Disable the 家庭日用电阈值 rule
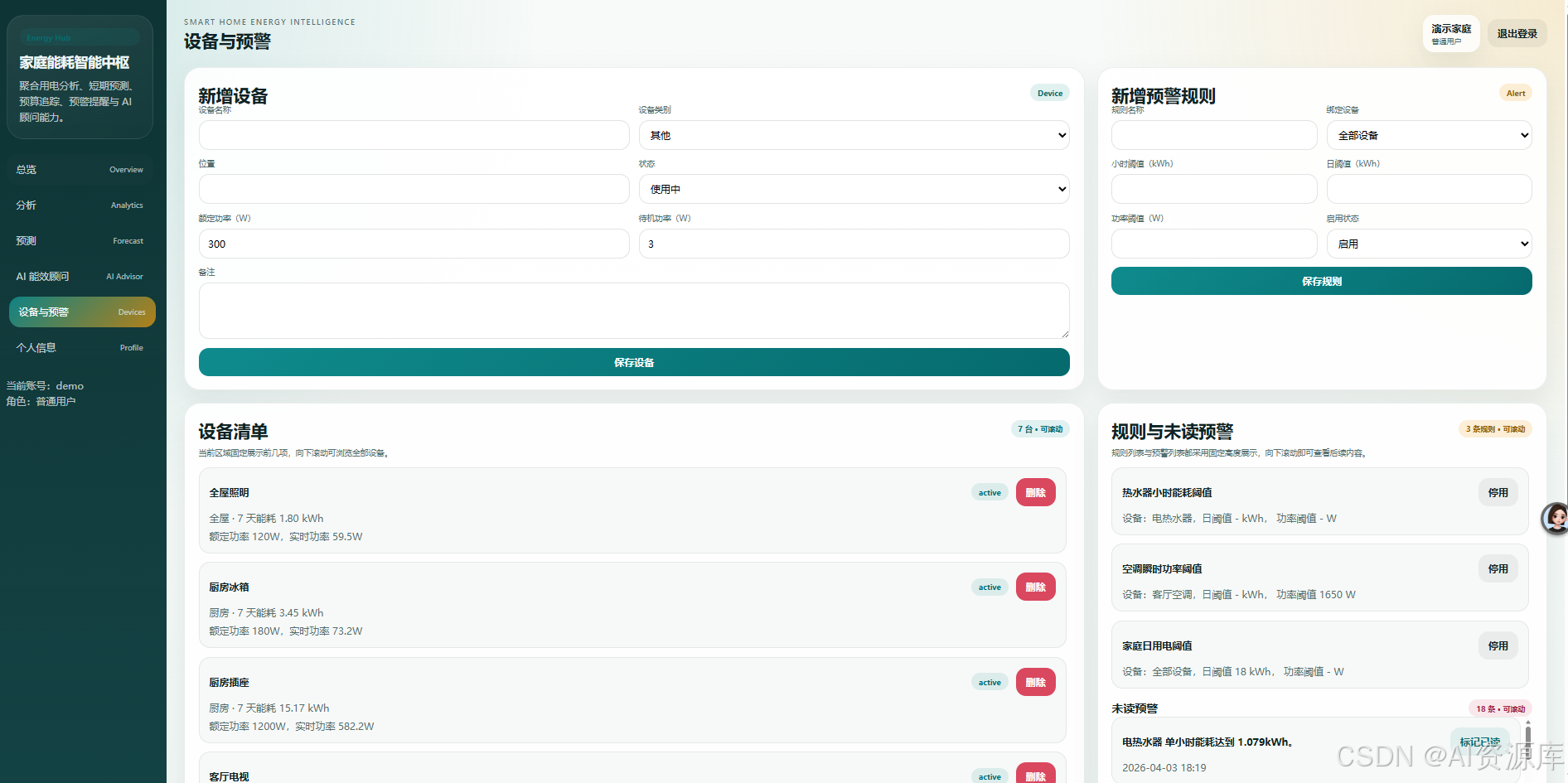Image resolution: width=1568 pixels, height=783 pixels. (1498, 645)
